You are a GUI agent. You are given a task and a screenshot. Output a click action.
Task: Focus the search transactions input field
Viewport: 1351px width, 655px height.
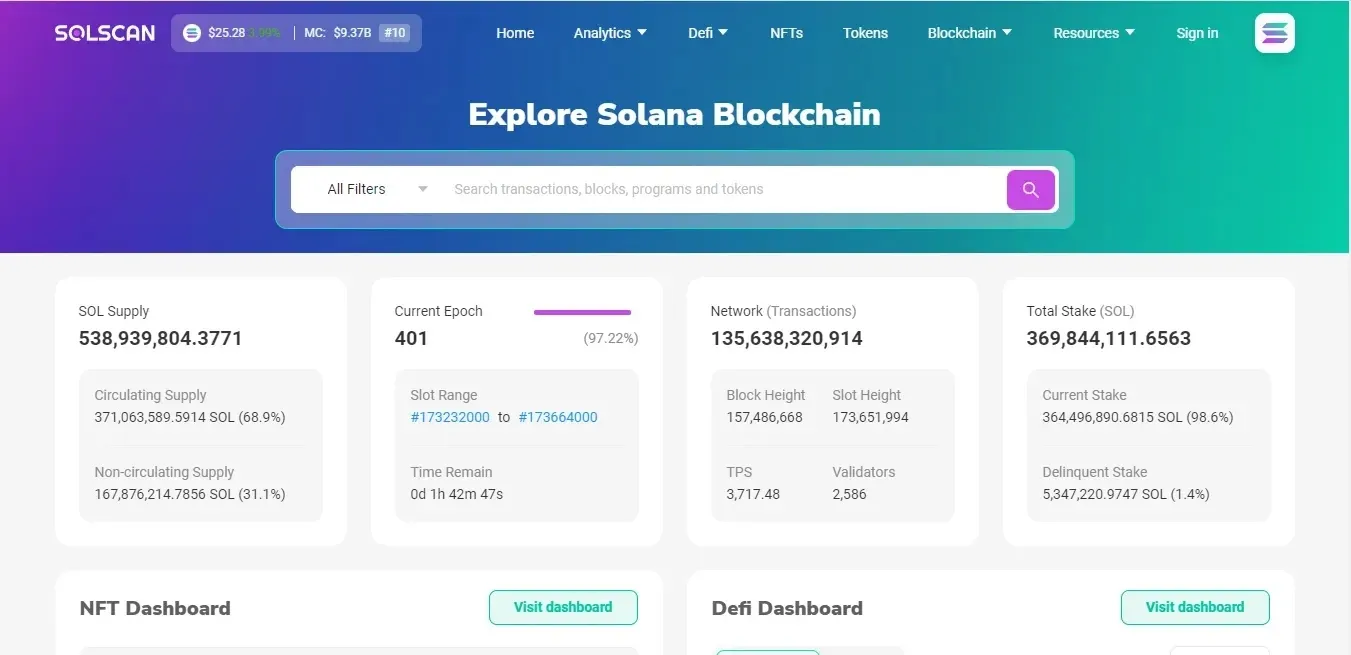[x=725, y=189]
